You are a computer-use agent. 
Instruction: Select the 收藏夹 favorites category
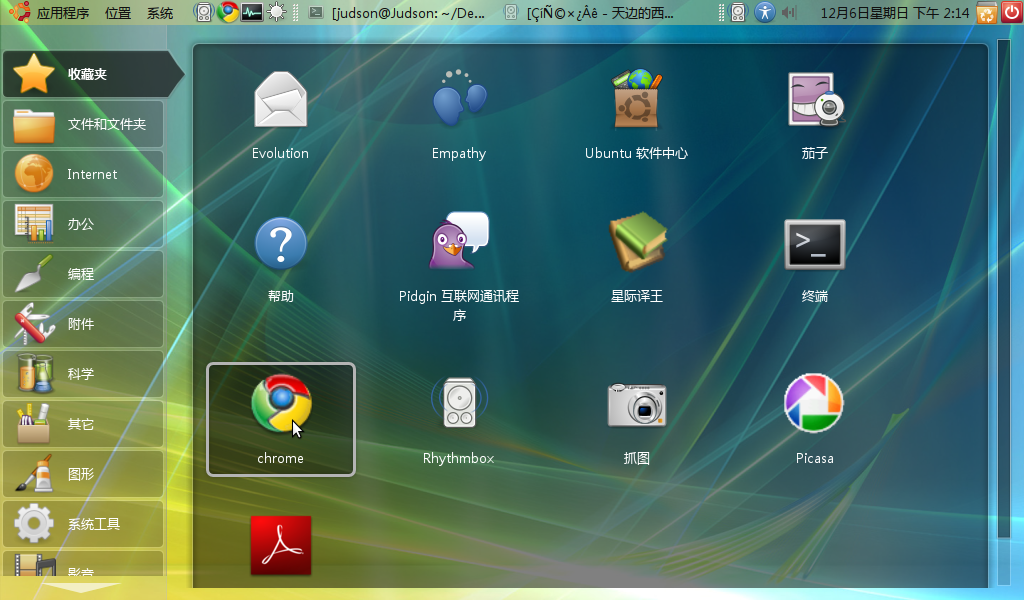[x=92, y=74]
